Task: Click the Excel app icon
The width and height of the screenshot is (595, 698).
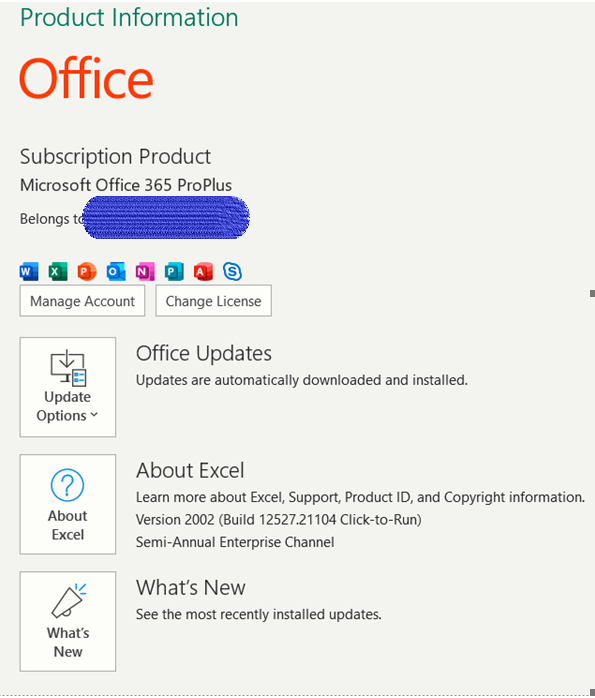Action: [x=58, y=271]
